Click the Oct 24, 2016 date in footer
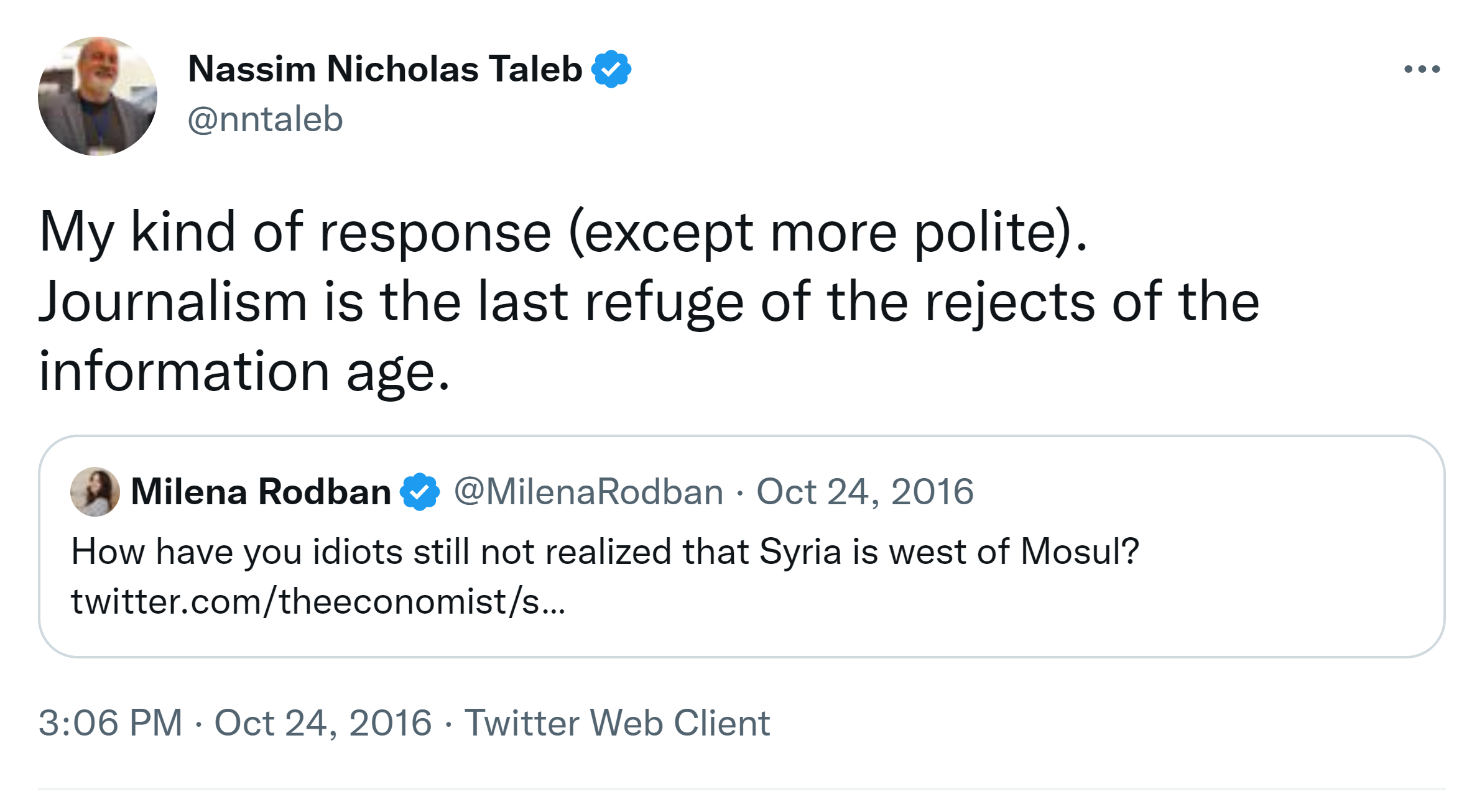The image size is (1477, 812). pyautogui.click(x=323, y=723)
